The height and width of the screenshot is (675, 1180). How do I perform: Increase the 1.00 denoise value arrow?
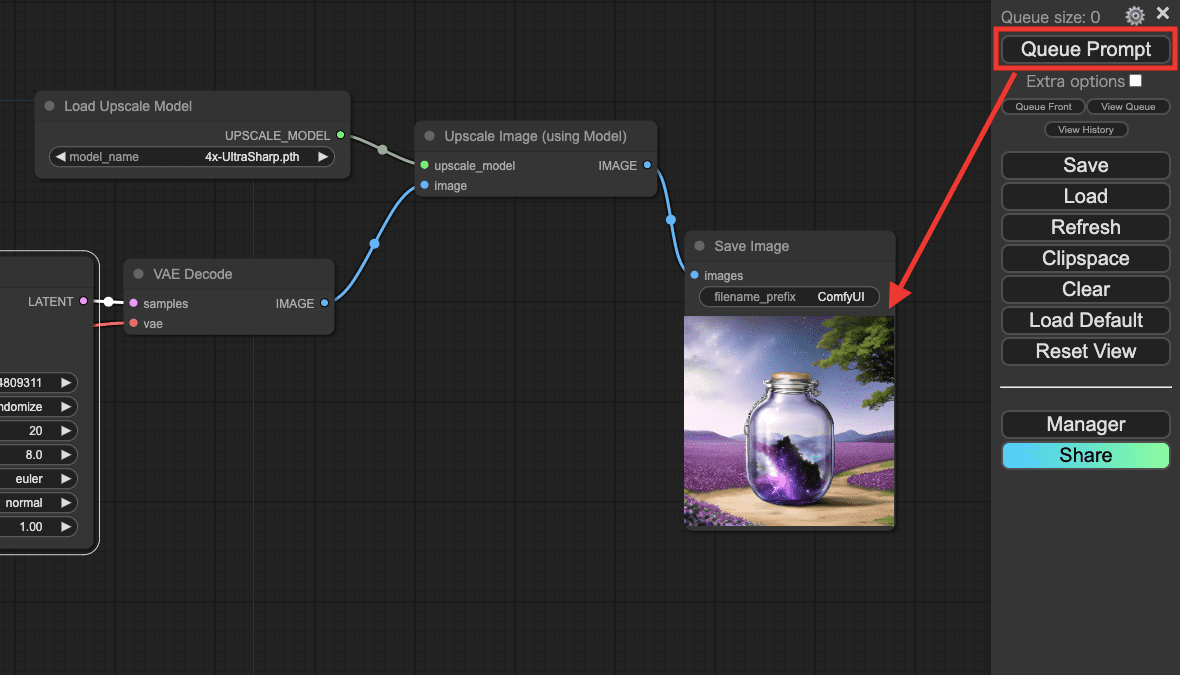tap(67, 527)
